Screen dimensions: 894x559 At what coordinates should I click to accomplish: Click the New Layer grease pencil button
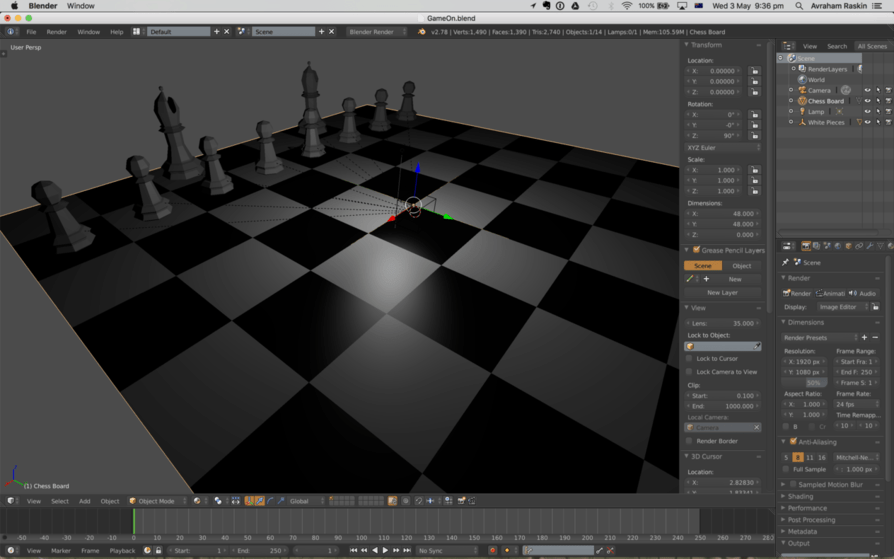click(722, 293)
